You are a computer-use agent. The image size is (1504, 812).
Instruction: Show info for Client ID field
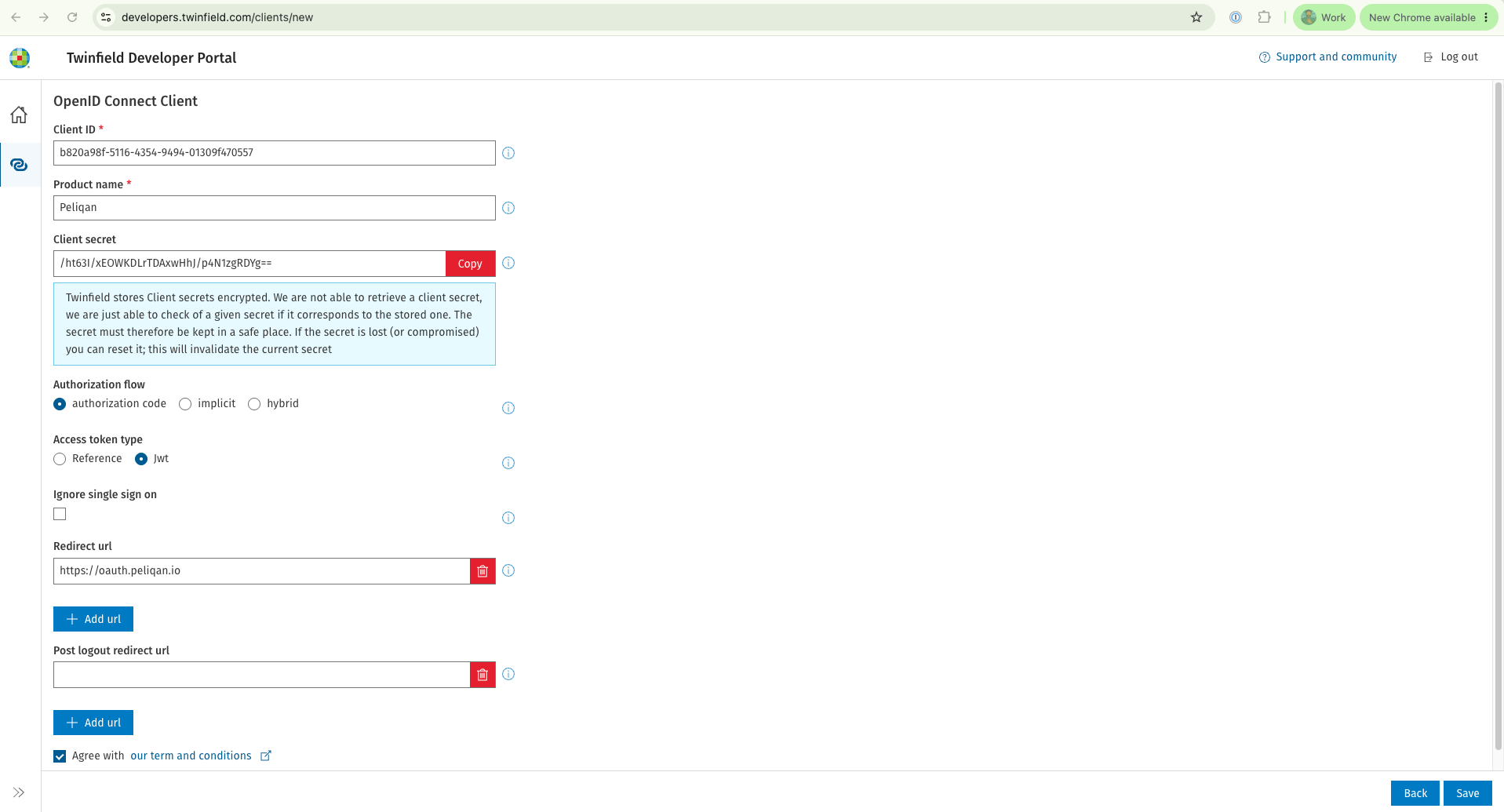[508, 153]
